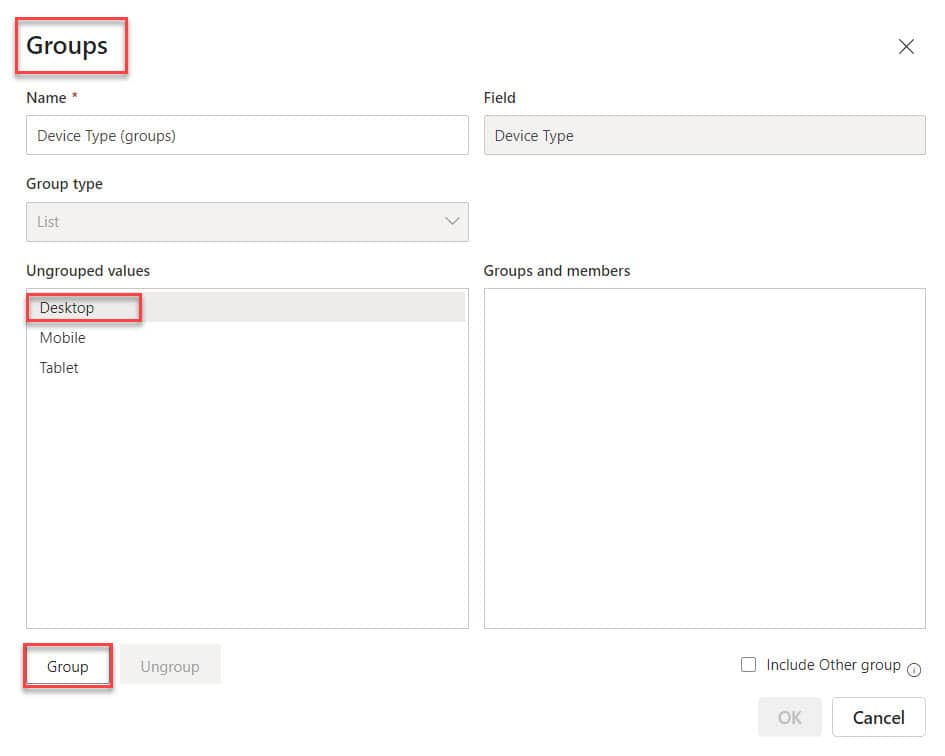Click the Field box showing Device Type
Viewport: 945px width, 756px height.
pos(705,135)
